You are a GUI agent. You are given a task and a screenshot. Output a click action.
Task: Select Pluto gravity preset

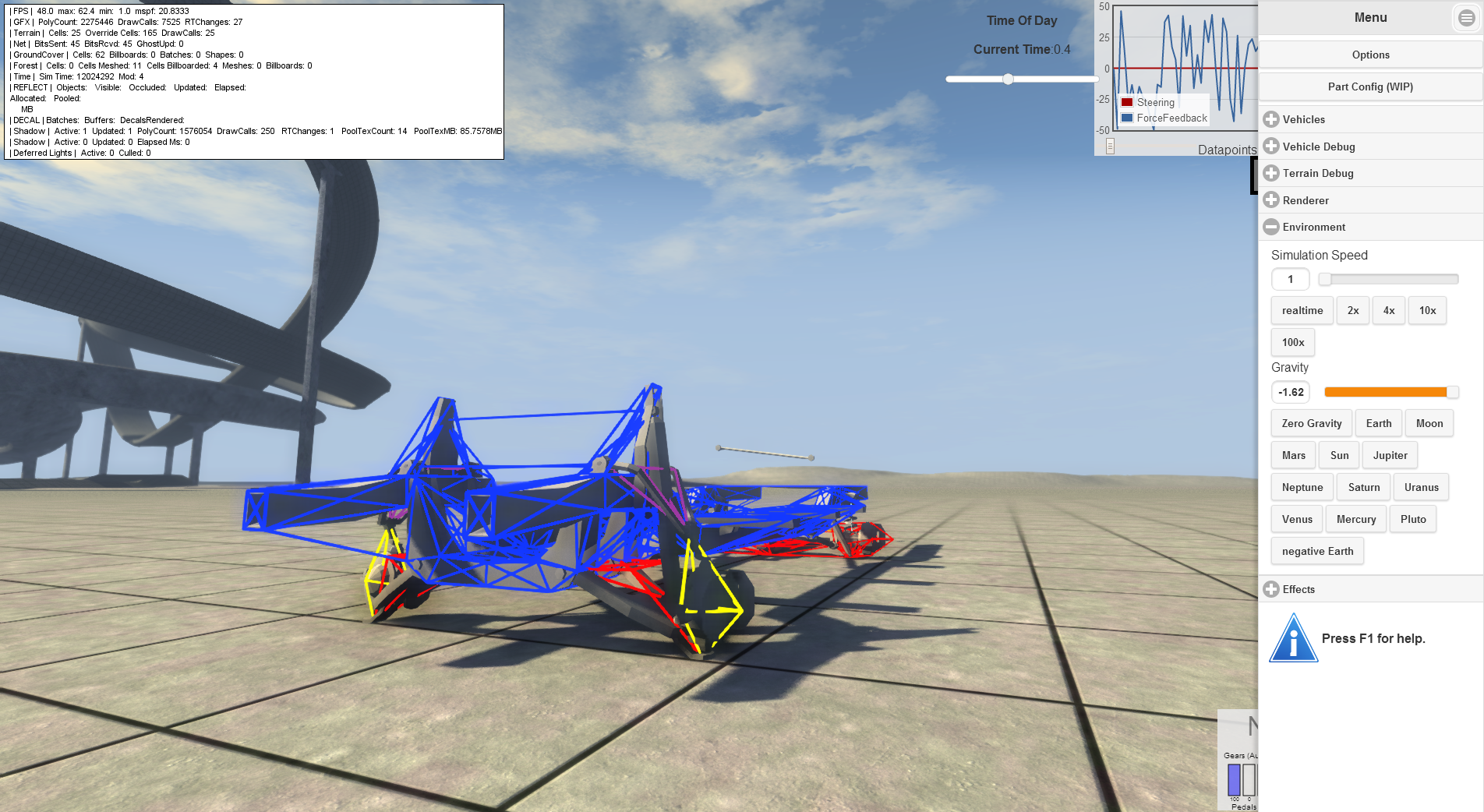point(1413,519)
